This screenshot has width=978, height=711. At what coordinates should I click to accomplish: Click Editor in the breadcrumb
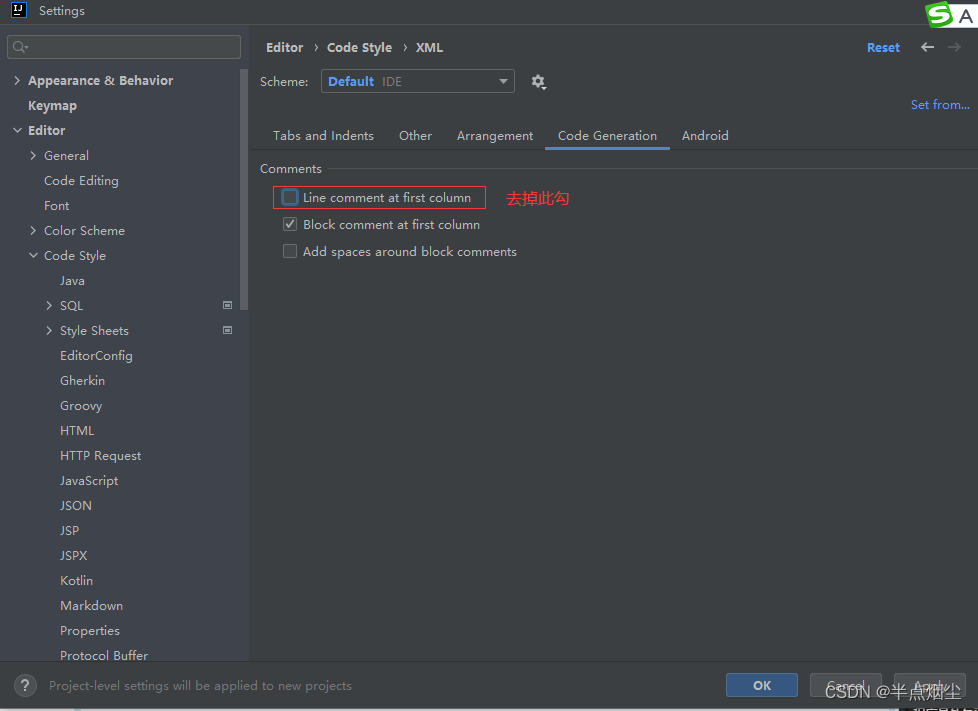pos(284,47)
